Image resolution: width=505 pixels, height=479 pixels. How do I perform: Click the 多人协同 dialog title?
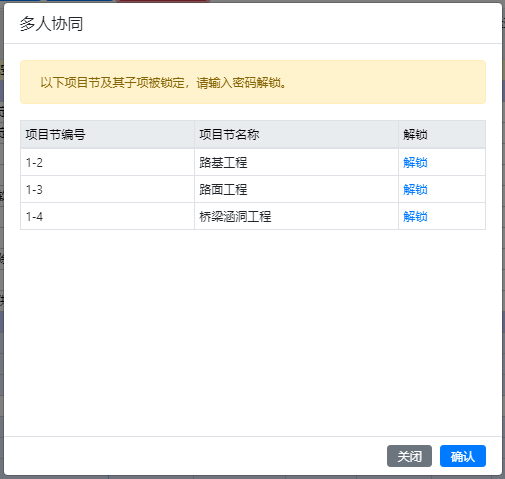[x=51, y=24]
